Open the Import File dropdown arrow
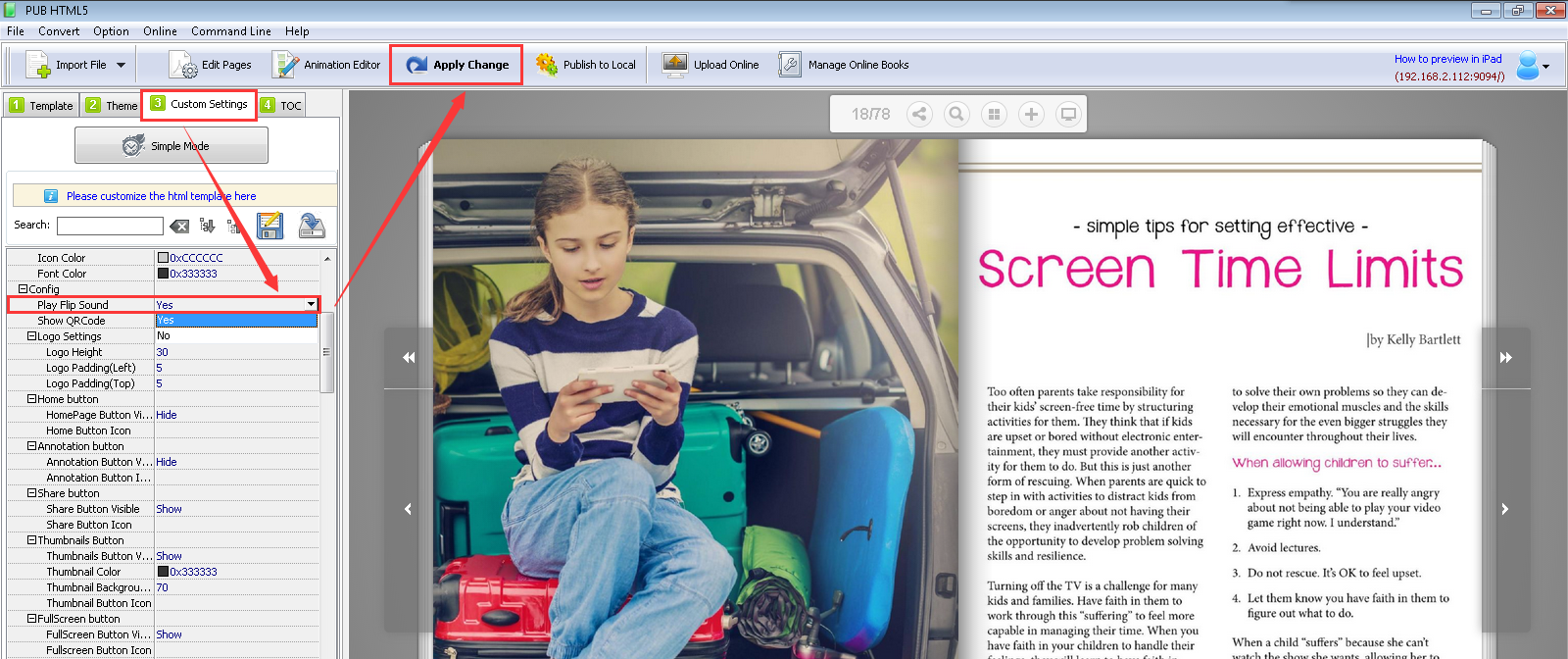Viewport: 1568px width, 659px height. point(121,65)
